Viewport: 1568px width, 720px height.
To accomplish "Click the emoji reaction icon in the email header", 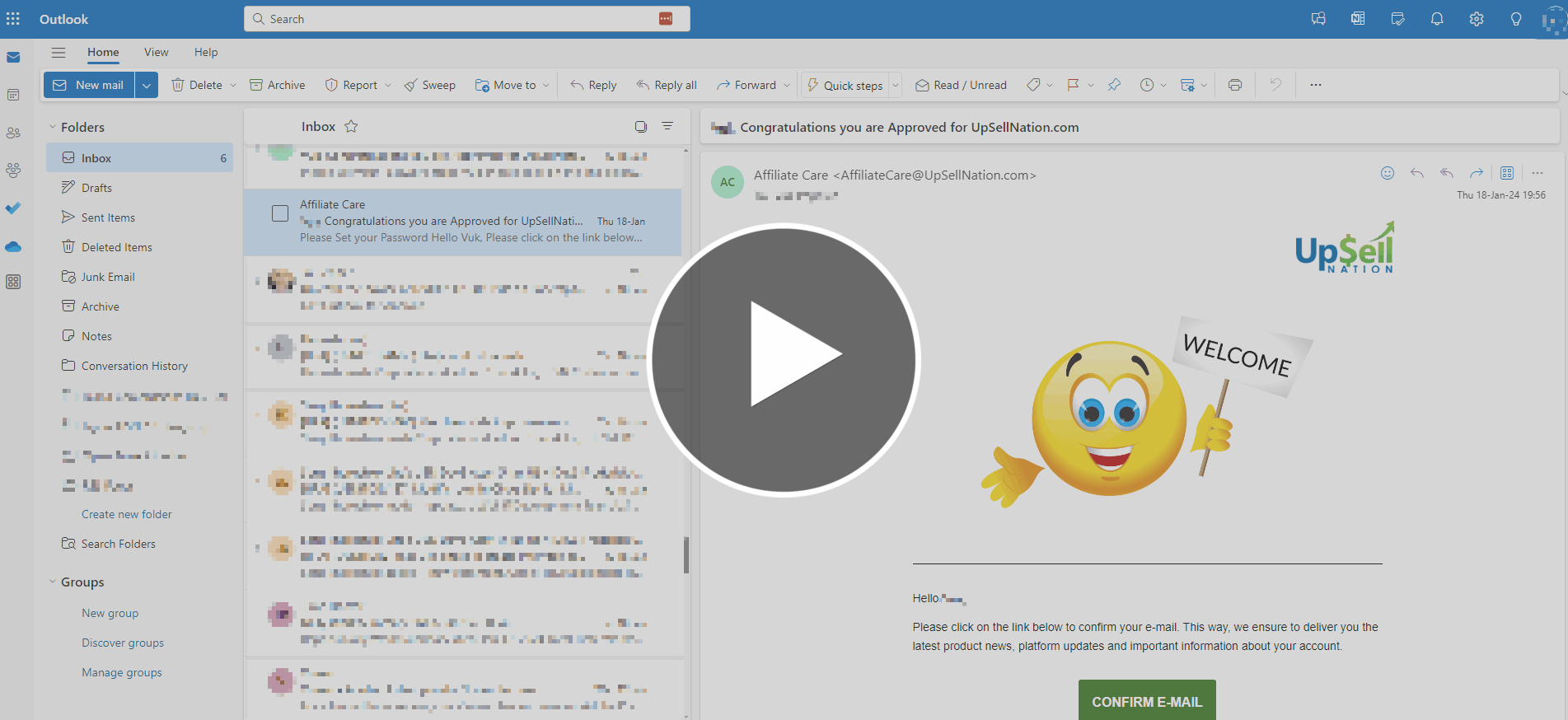I will coord(1388,173).
